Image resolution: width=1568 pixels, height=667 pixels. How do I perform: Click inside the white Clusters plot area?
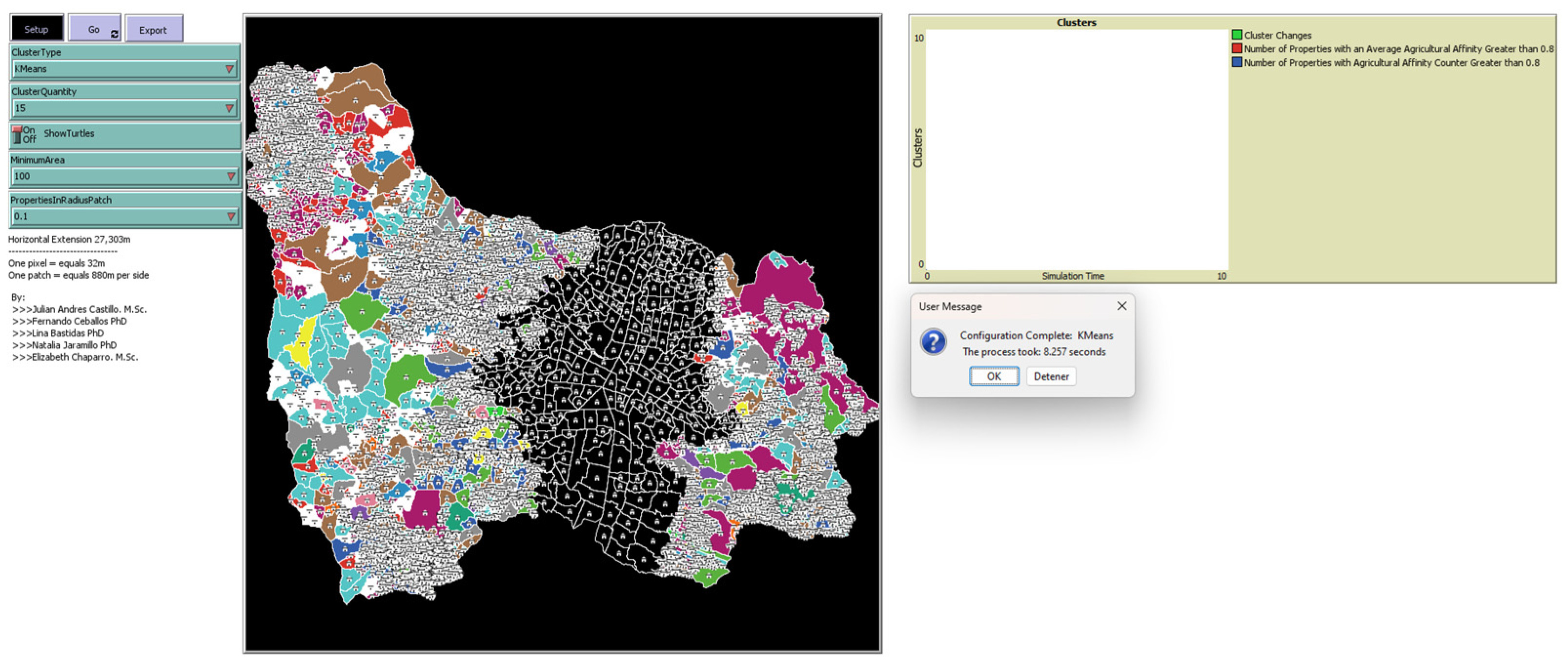point(1076,149)
